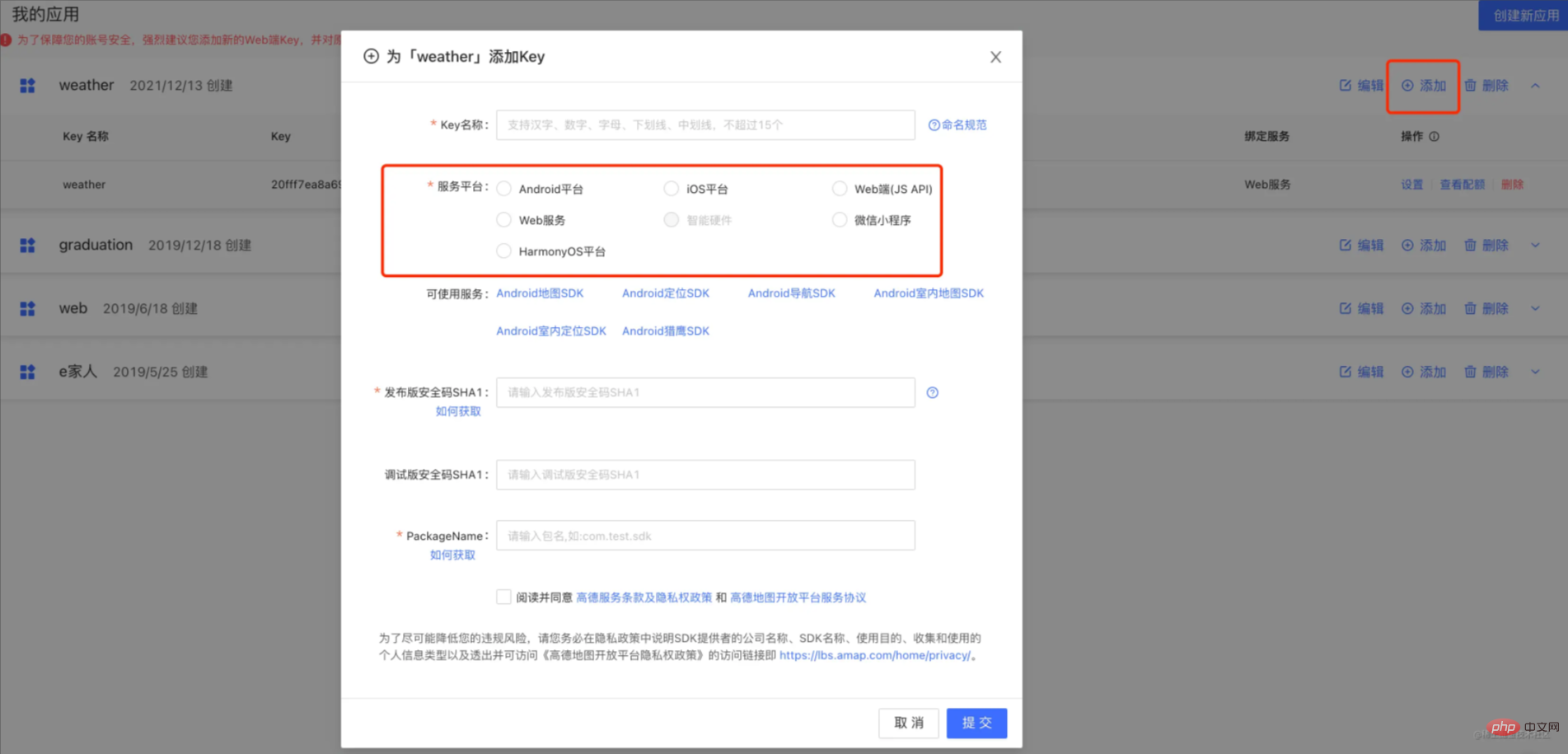The height and width of the screenshot is (754, 1568).
Task: Select the 智能硬件 radio button
Action: [x=672, y=220]
